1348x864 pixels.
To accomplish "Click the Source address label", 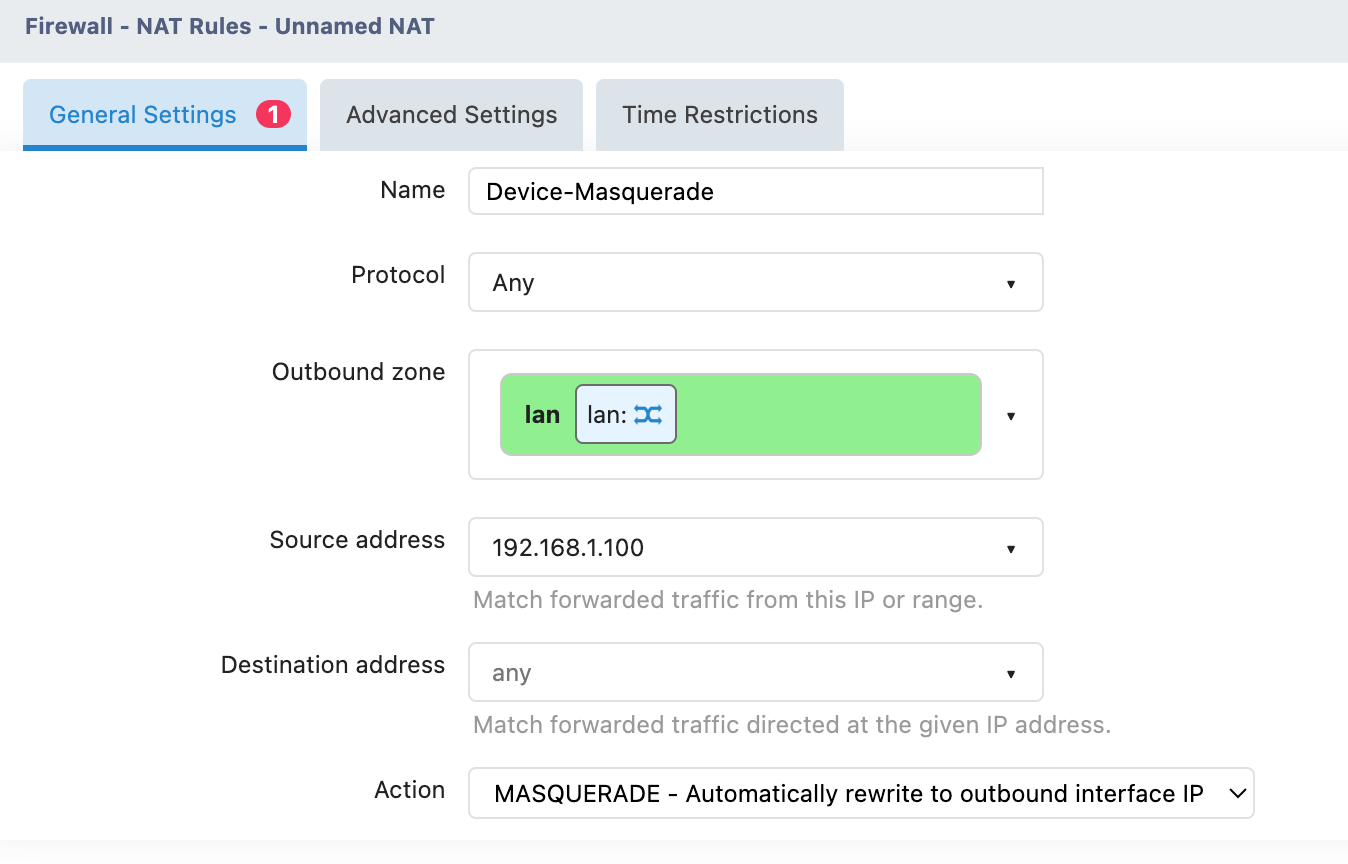I will tap(357, 540).
